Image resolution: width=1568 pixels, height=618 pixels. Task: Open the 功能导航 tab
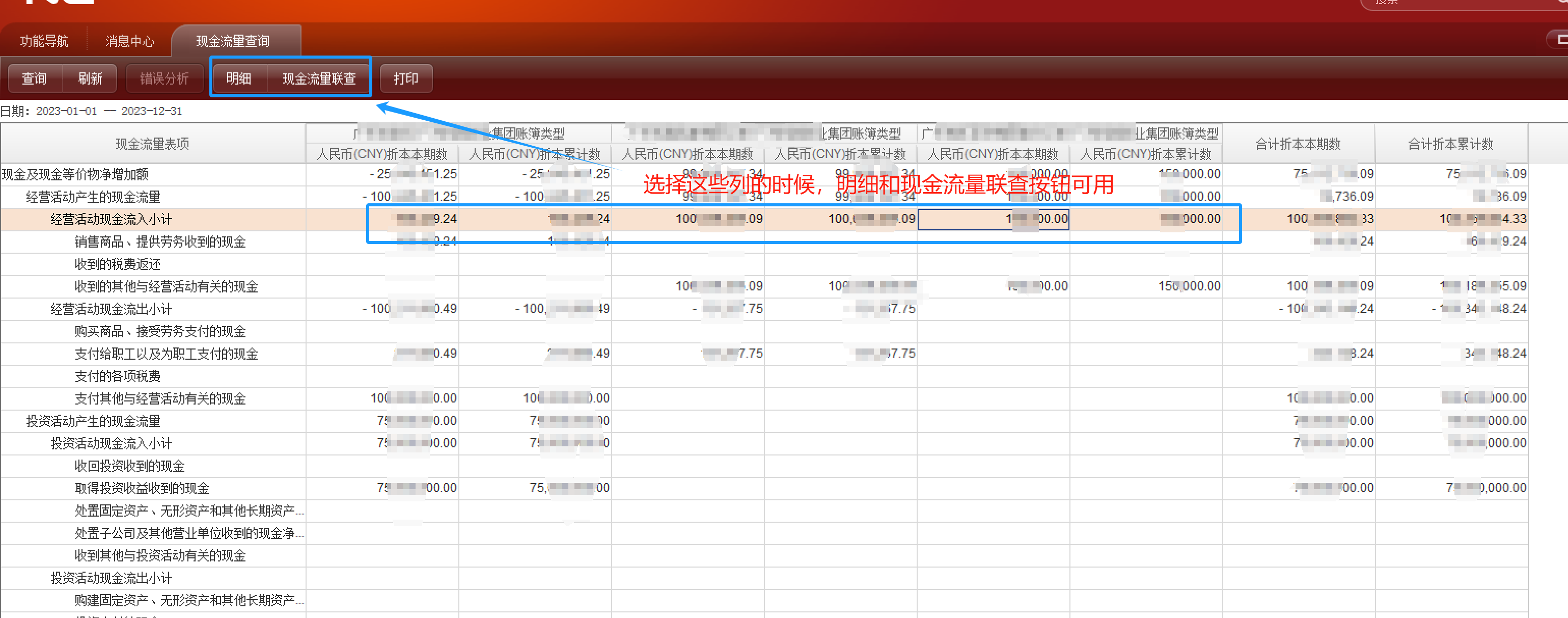44,41
